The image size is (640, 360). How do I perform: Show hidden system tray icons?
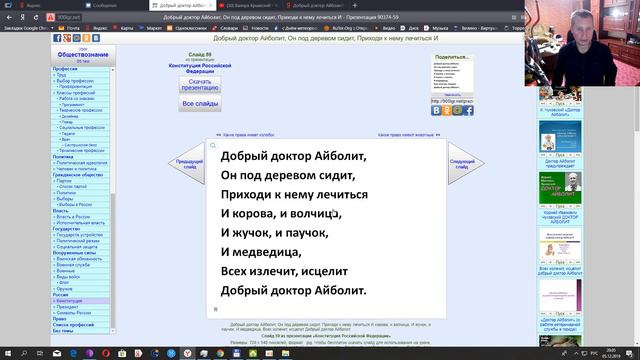pos(576,353)
